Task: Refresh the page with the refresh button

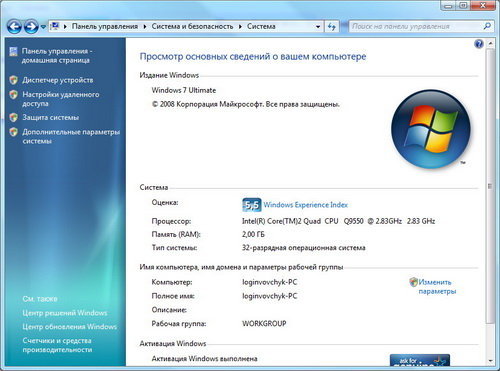Action: click(x=332, y=27)
